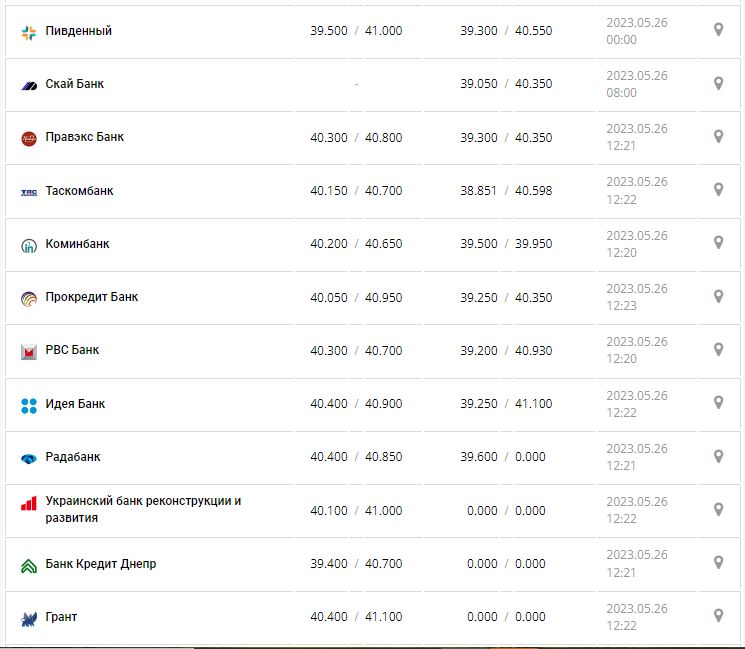Click the Идея Банк location pin
Viewport: 745px width, 649px height.
718,403
